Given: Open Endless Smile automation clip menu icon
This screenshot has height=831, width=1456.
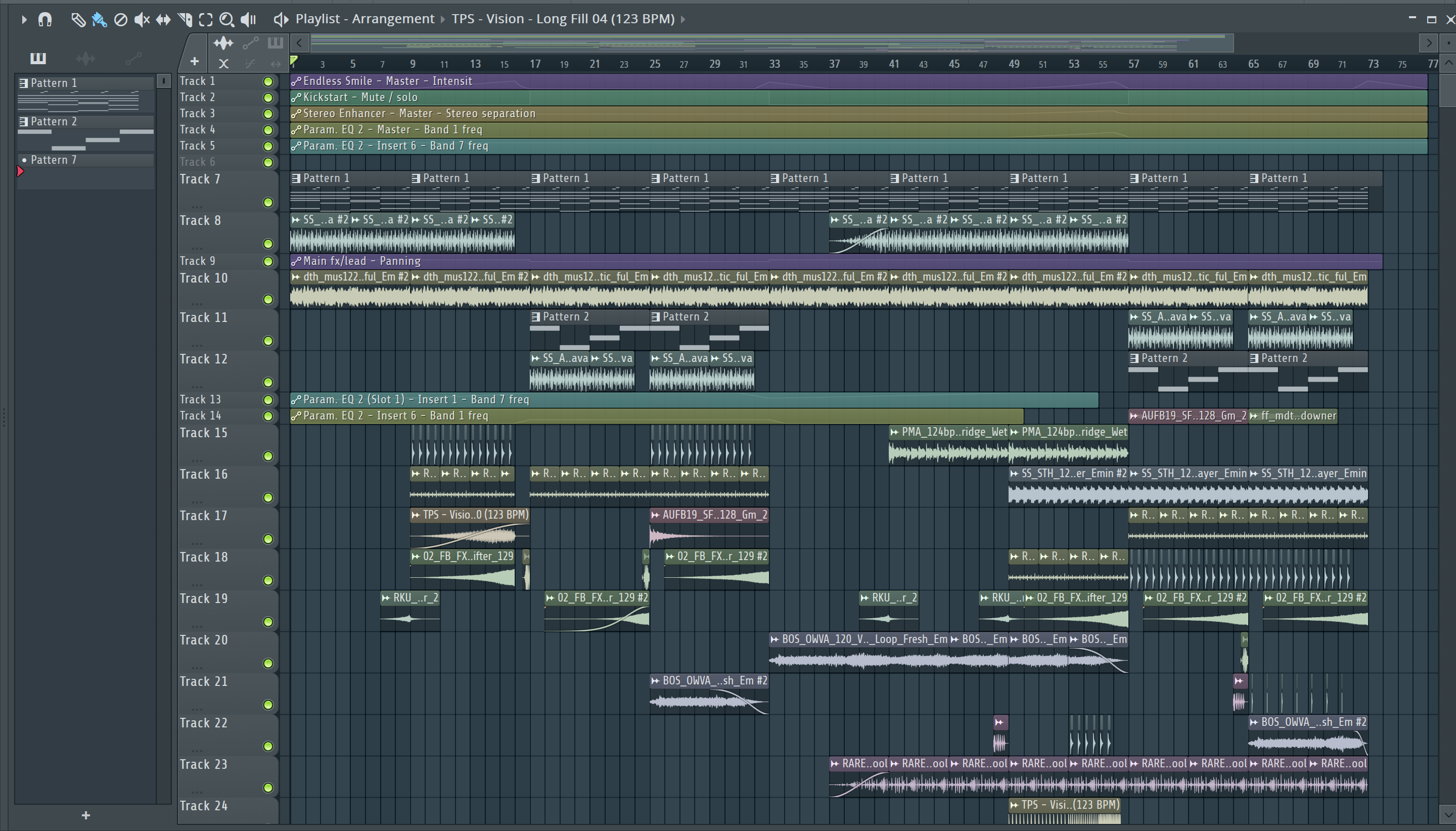Looking at the screenshot, I should click(x=296, y=81).
